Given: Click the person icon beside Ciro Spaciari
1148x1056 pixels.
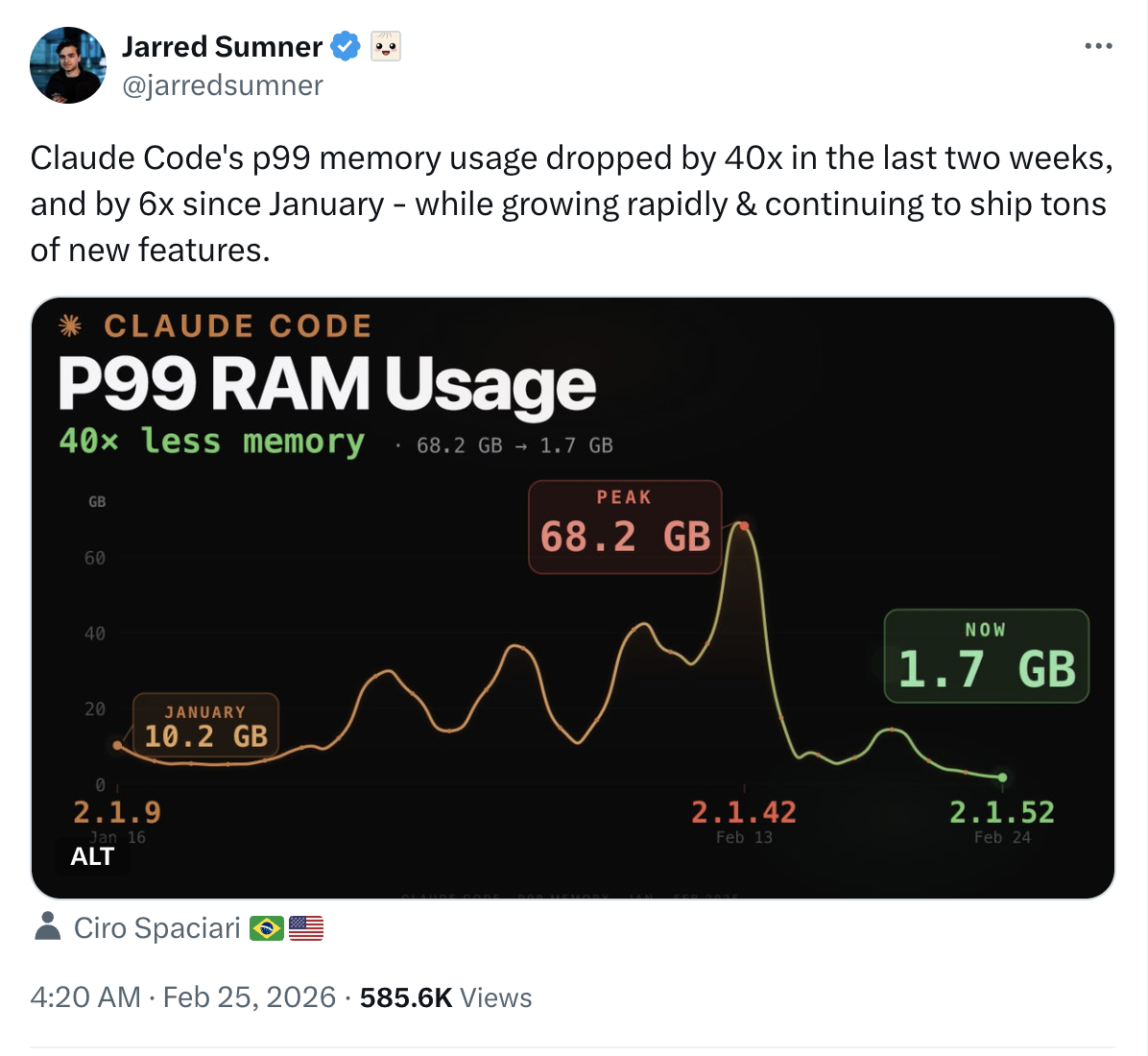Looking at the screenshot, I should (x=46, y=927).
